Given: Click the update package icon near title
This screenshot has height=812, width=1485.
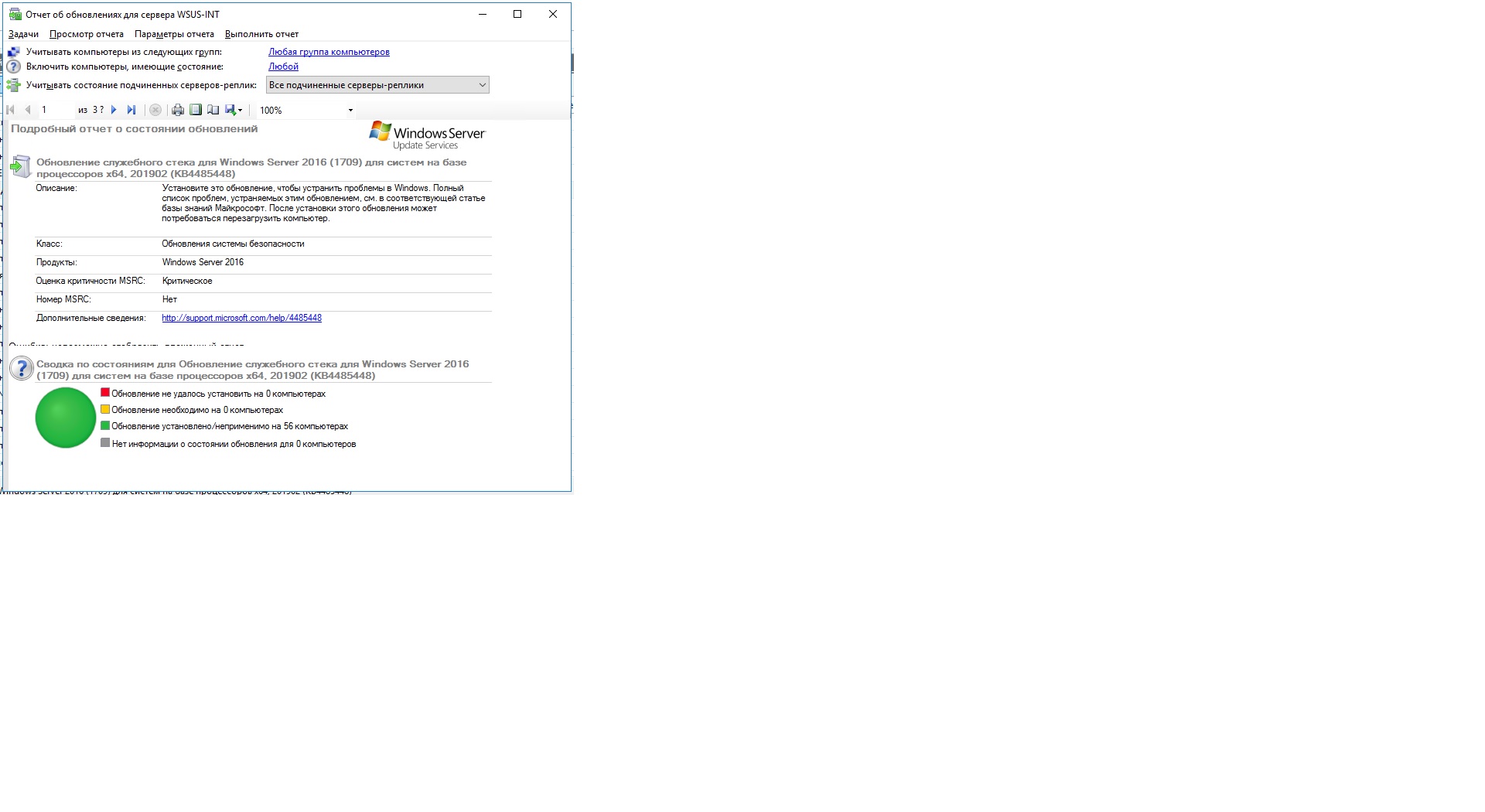Looking at the screenshot, I should tap(20, 166).
